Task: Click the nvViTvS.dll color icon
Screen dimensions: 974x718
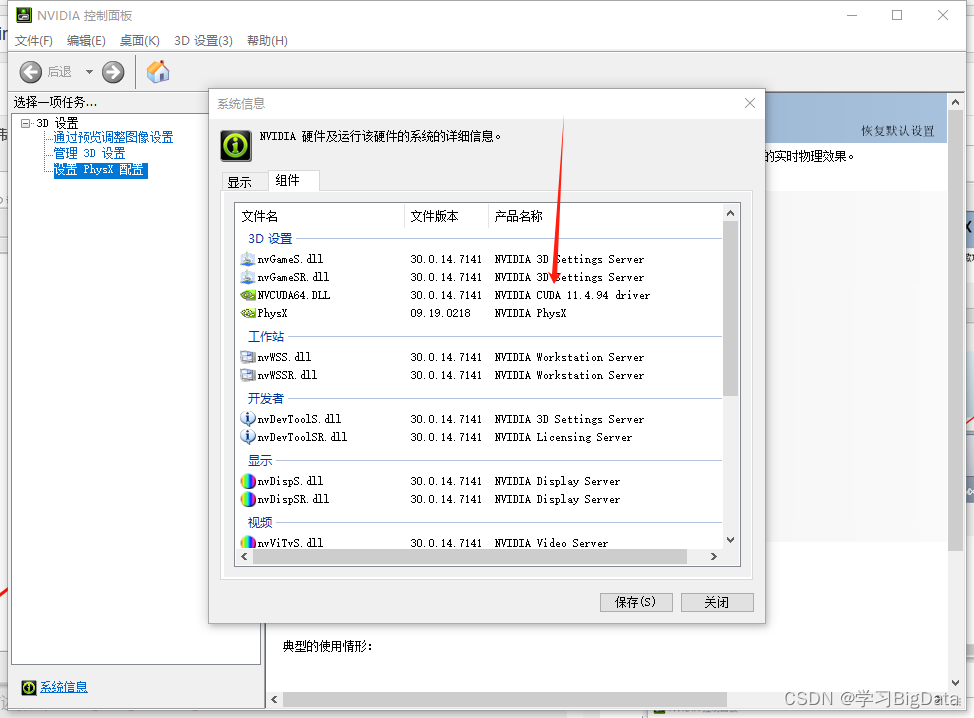Action: click(x=248, y=542)
